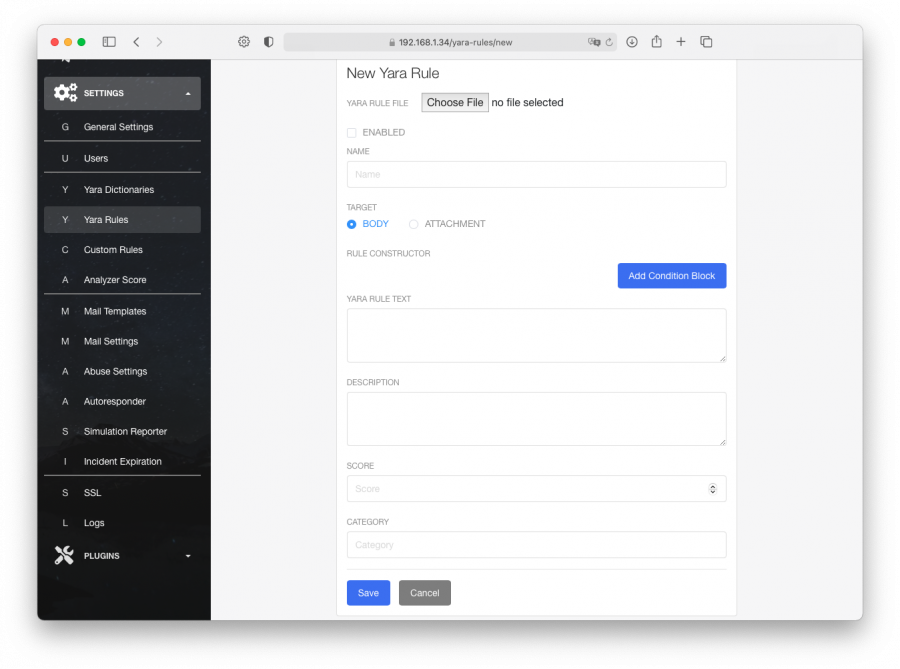Click the browser back arrow
Screen dimensions: 900x669
click(x=136, y=42)
